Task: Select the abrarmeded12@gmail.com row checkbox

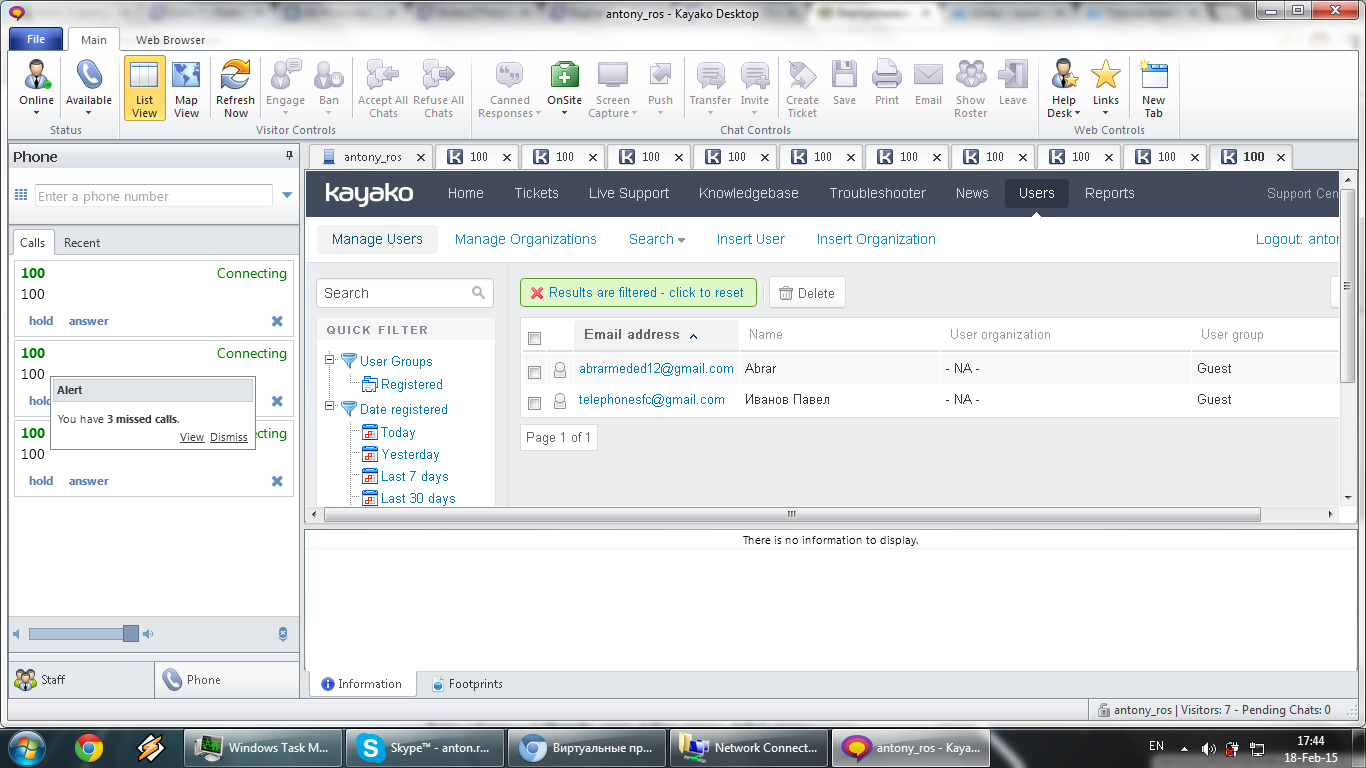Action: coord(534,371)
